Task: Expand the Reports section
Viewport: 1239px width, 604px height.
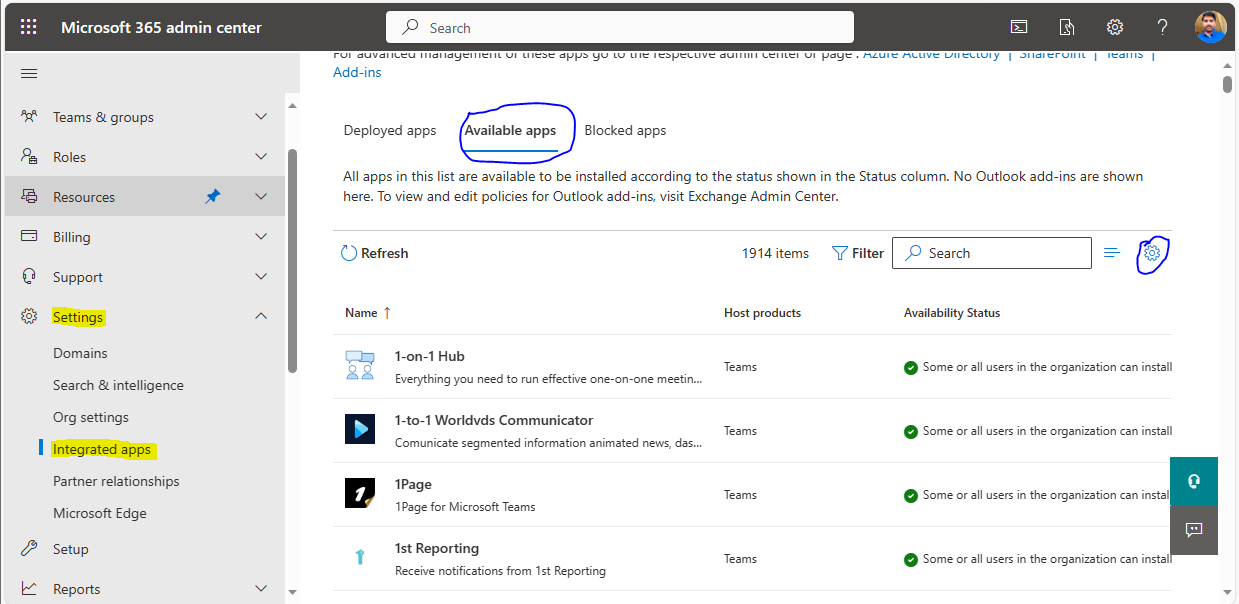Action: [x=260, y=588]
